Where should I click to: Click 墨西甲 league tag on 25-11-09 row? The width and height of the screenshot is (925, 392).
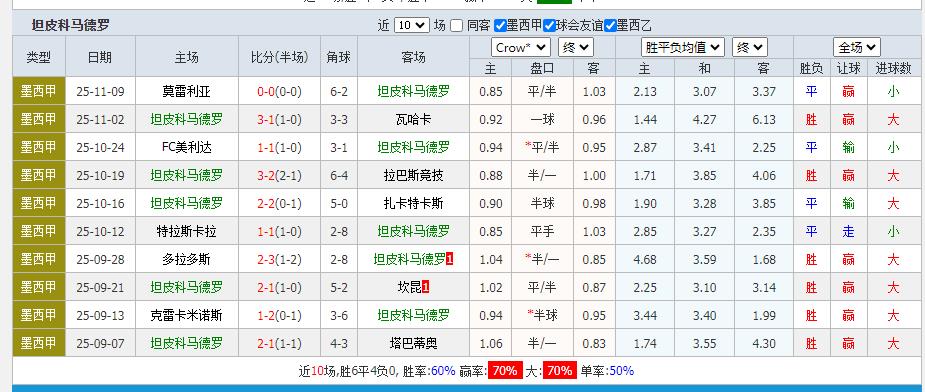coord(39,92)
